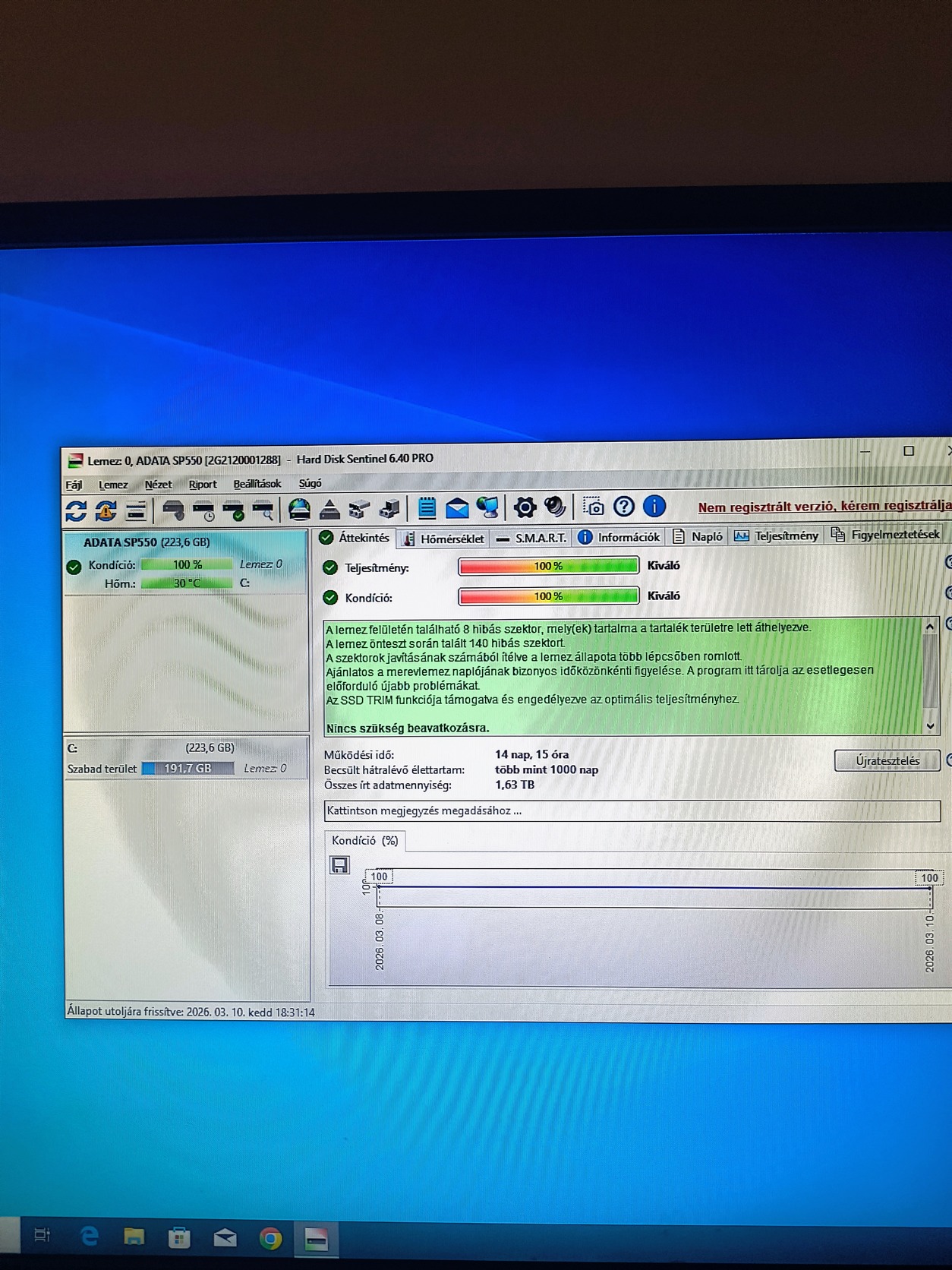
Task: Click the disk with clock toolbar icon
Action: (x=203, y=510)
